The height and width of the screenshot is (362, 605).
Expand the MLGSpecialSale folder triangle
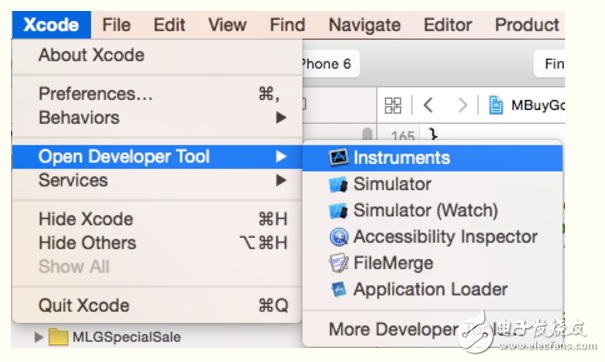click(x=39, y=337)
